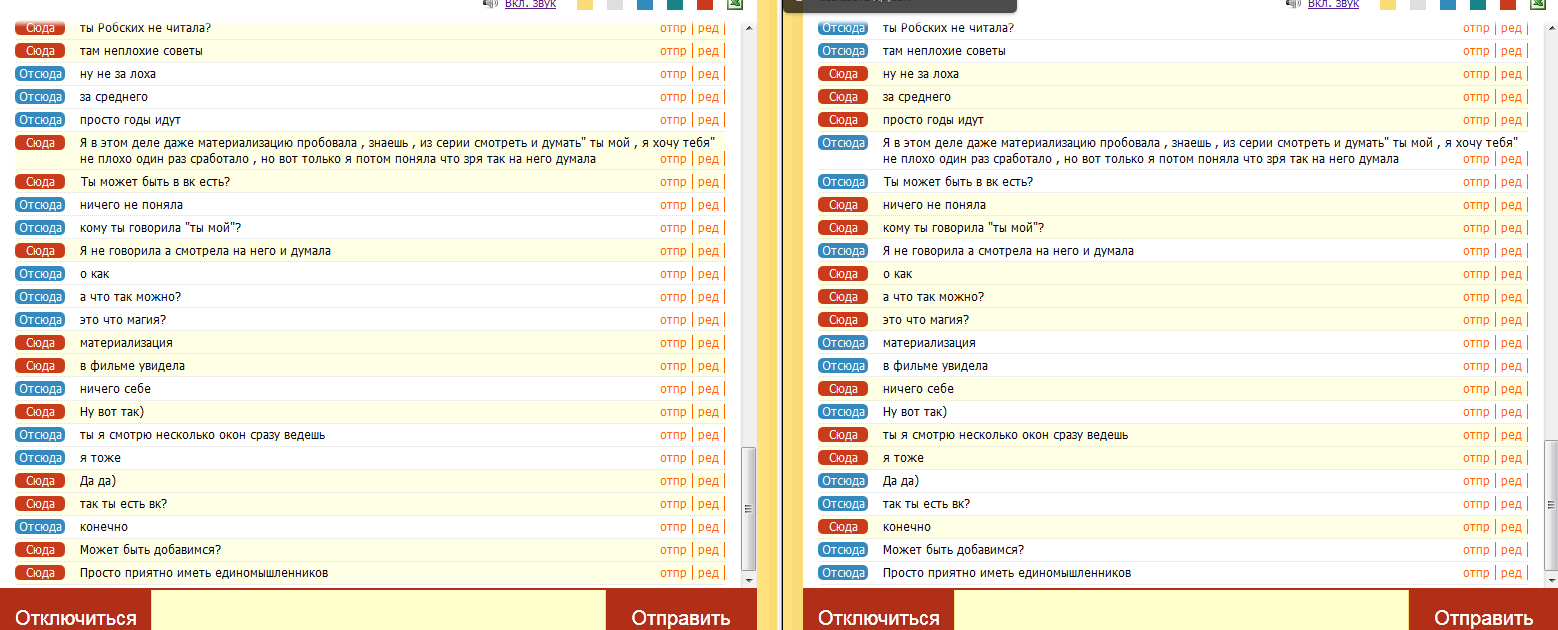Click 'ред' on 'о как' in the left chat

[708, 274]
